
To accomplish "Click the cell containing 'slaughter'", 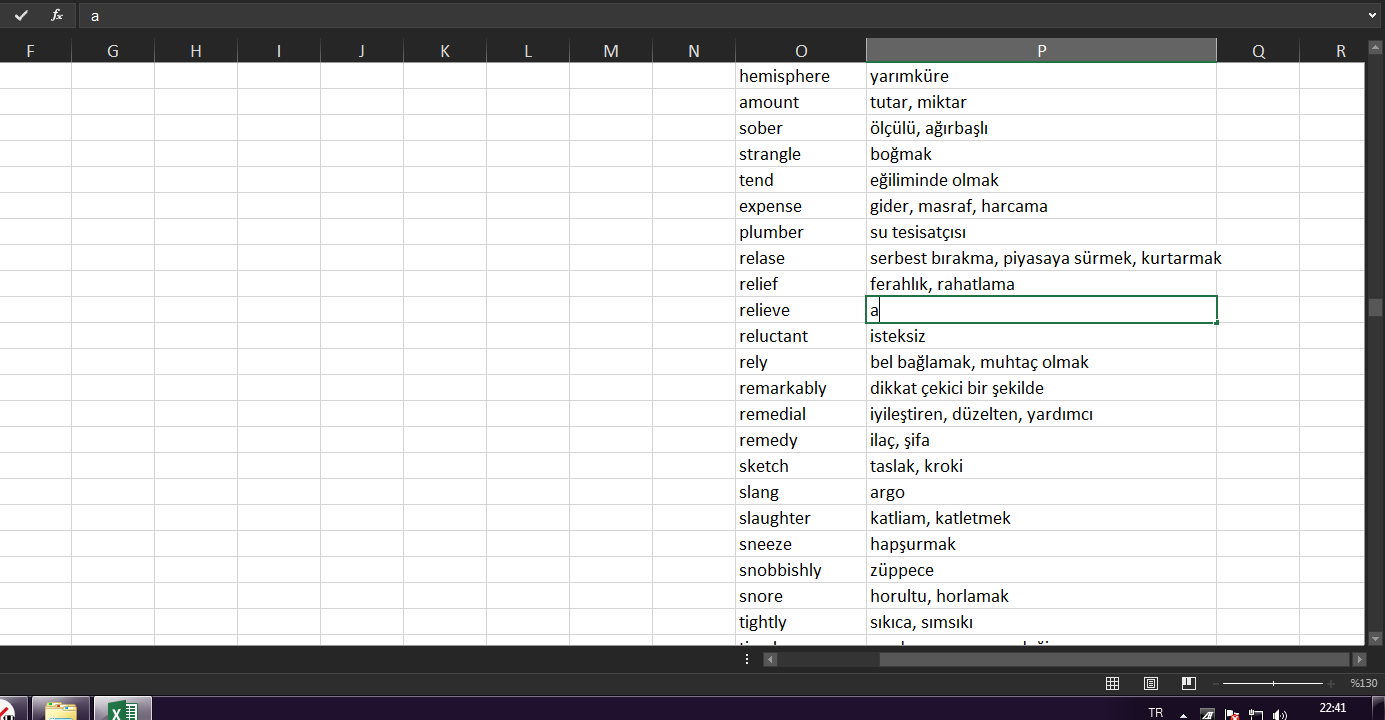I will pyautogui.click(x=801, y=518).
